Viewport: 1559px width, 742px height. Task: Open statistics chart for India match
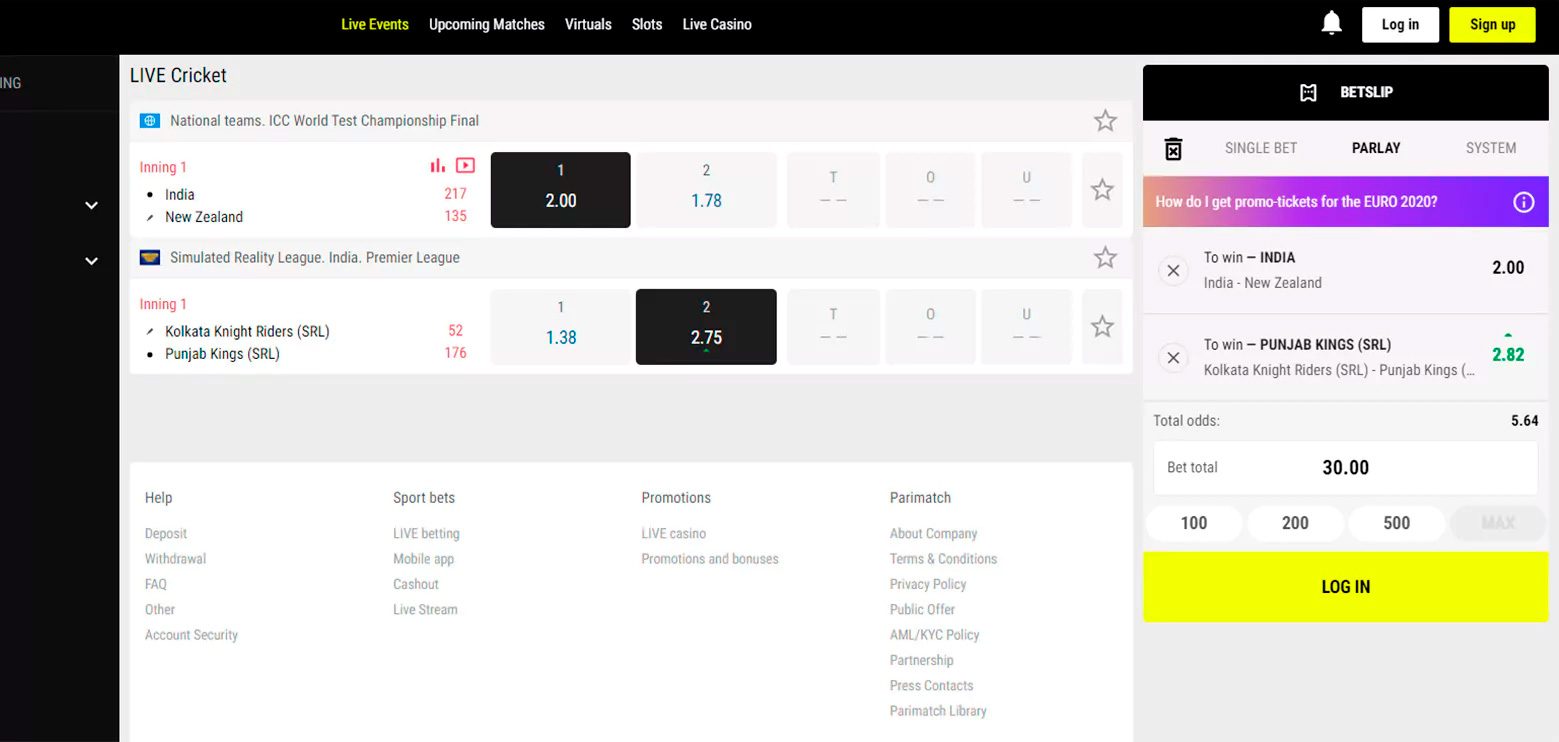click(x=438, y=165)
